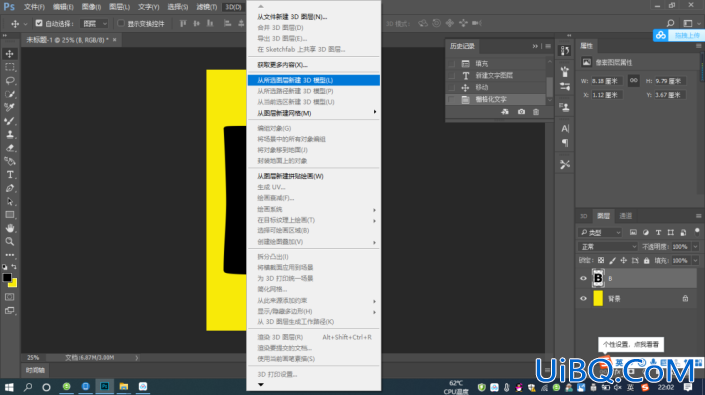
Task: Toggle history source box beside 填充
Action: click(451, 63)
